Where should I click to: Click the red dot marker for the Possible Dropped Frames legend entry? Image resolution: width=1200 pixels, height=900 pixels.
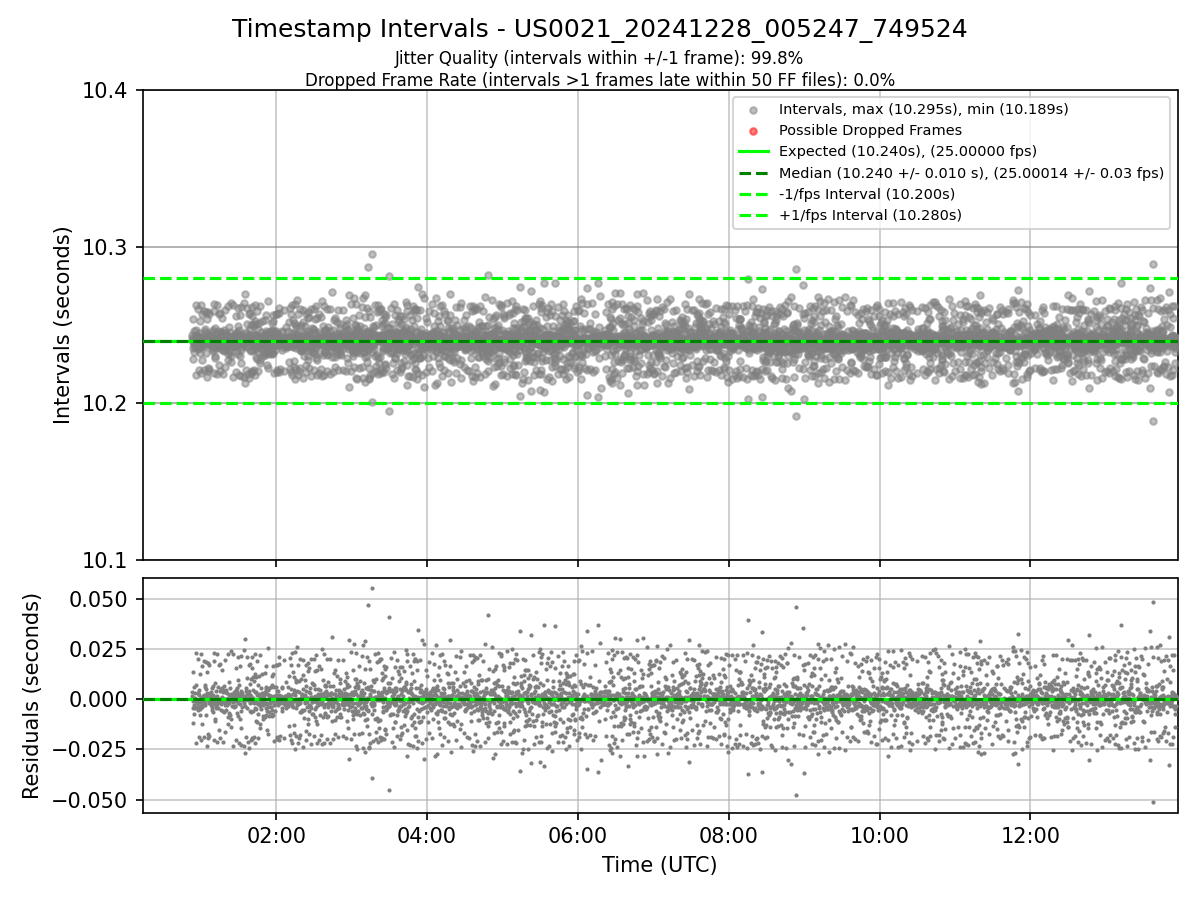coord(753,131)
